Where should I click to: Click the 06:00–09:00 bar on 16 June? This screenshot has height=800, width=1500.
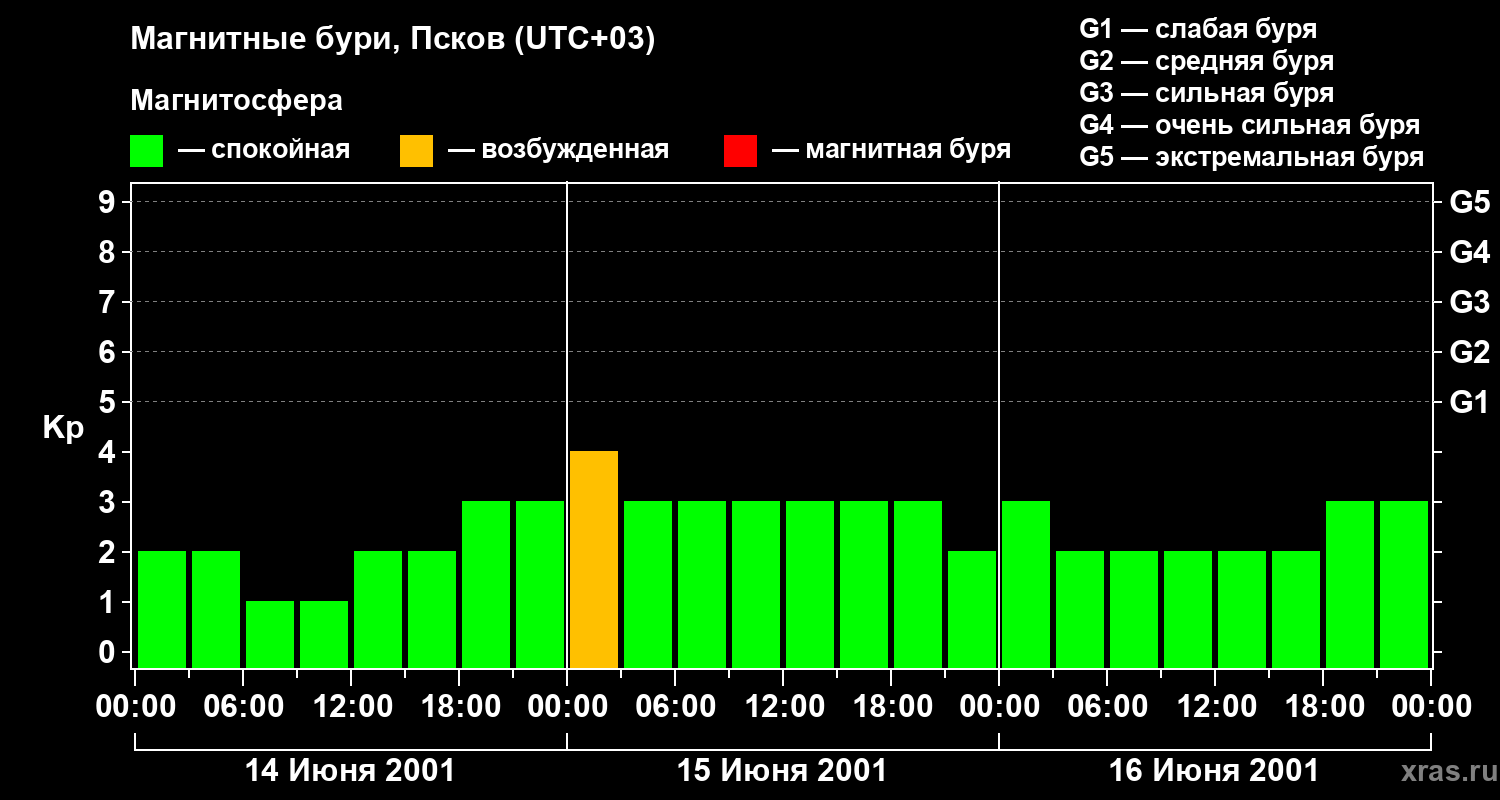[x=1134, y=609]
